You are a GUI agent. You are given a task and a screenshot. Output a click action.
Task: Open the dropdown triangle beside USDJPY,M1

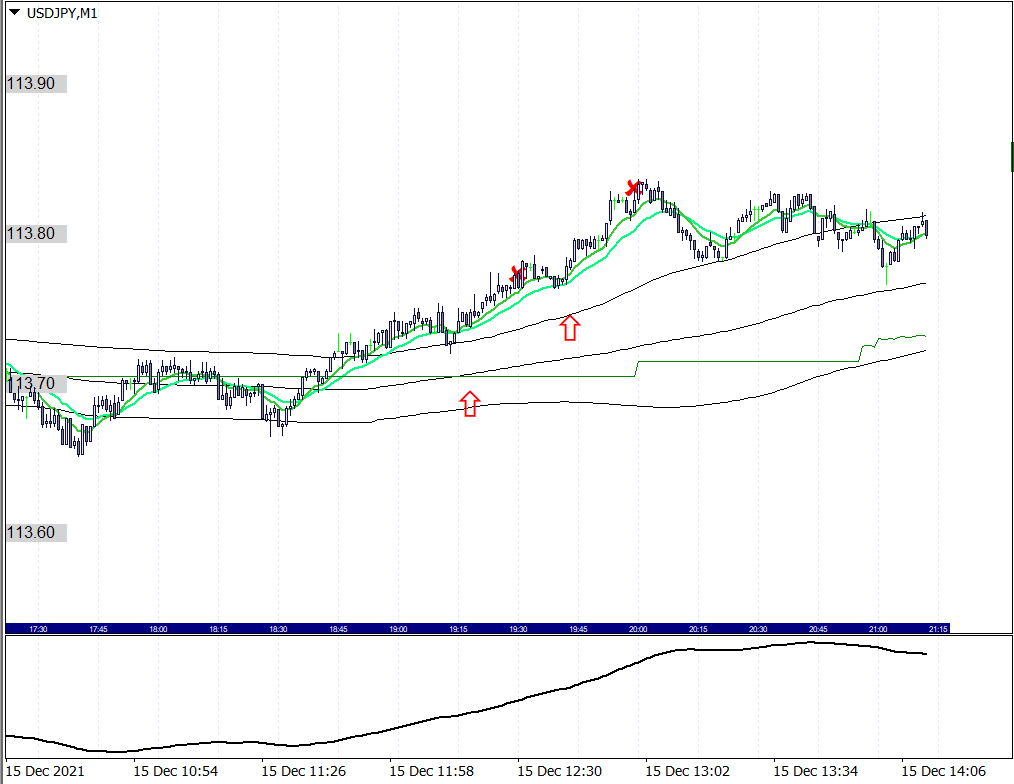point(15,13)
